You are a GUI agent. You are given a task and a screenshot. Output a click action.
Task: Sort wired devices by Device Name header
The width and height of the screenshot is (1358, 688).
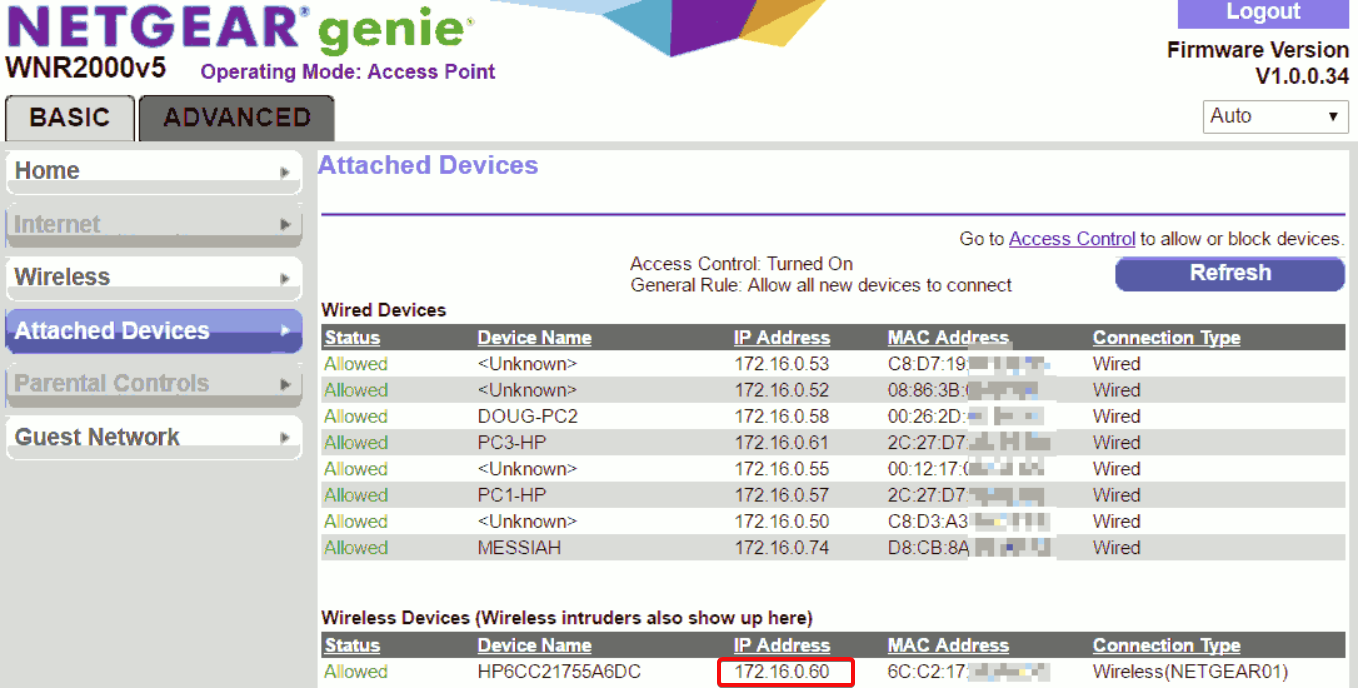tap(534, 338)
